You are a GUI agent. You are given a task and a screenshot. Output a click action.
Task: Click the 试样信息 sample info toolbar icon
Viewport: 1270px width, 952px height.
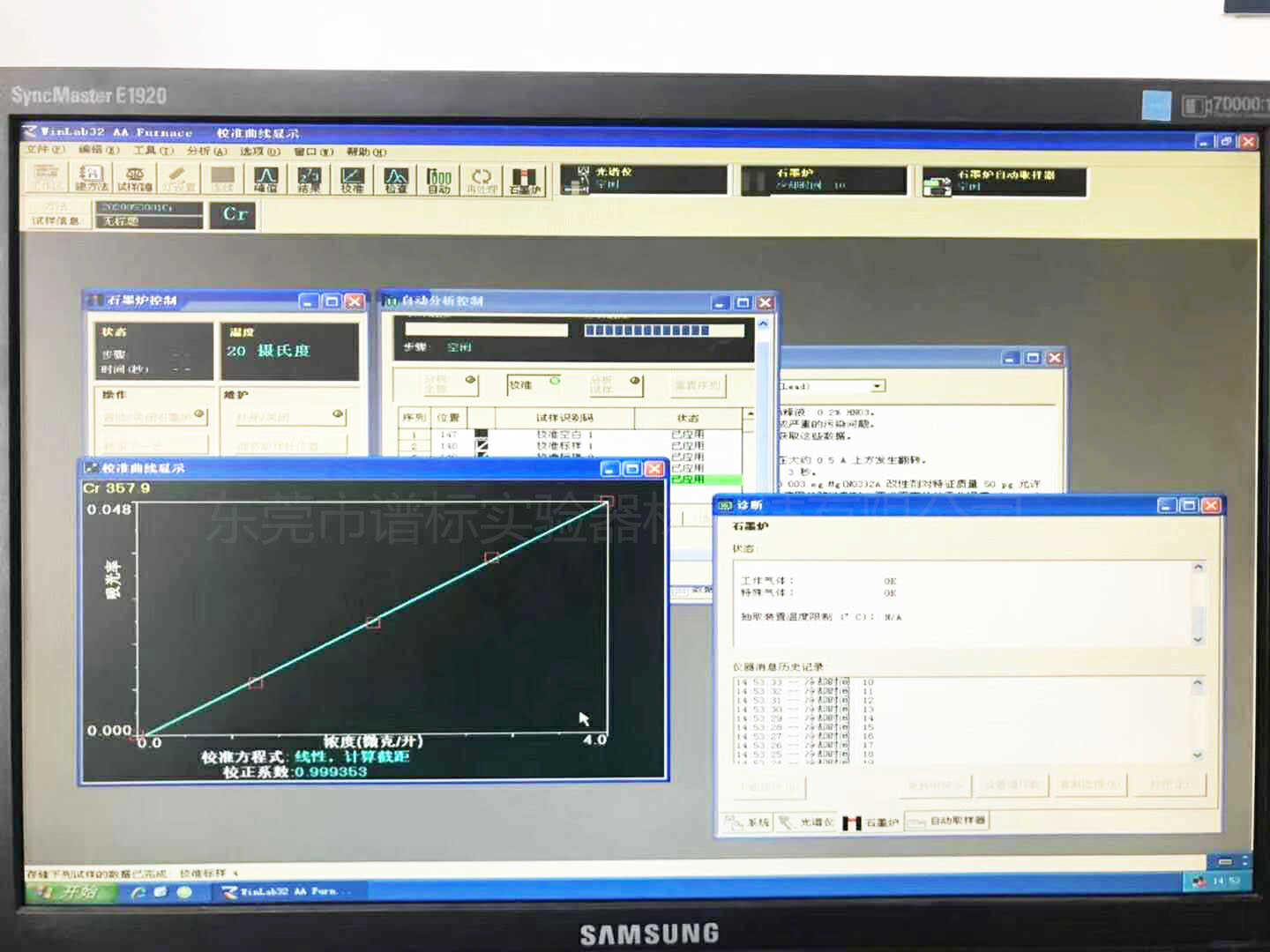[x=135, y=179]
